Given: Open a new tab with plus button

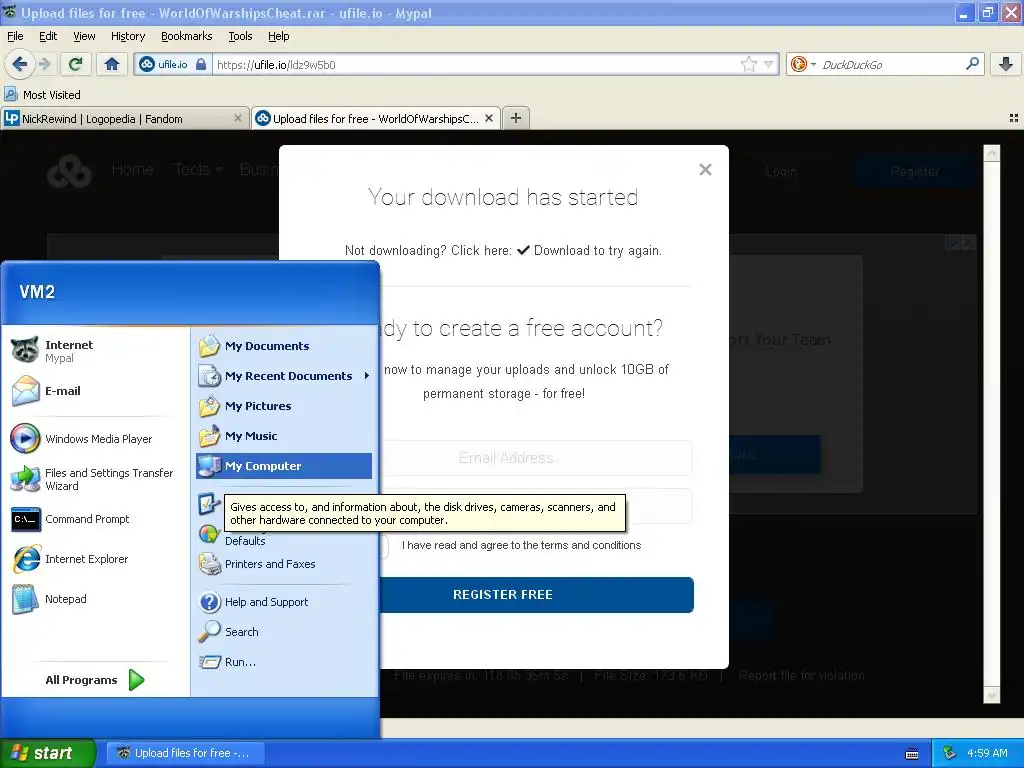Looking at the screenshot, I should 516,118.
